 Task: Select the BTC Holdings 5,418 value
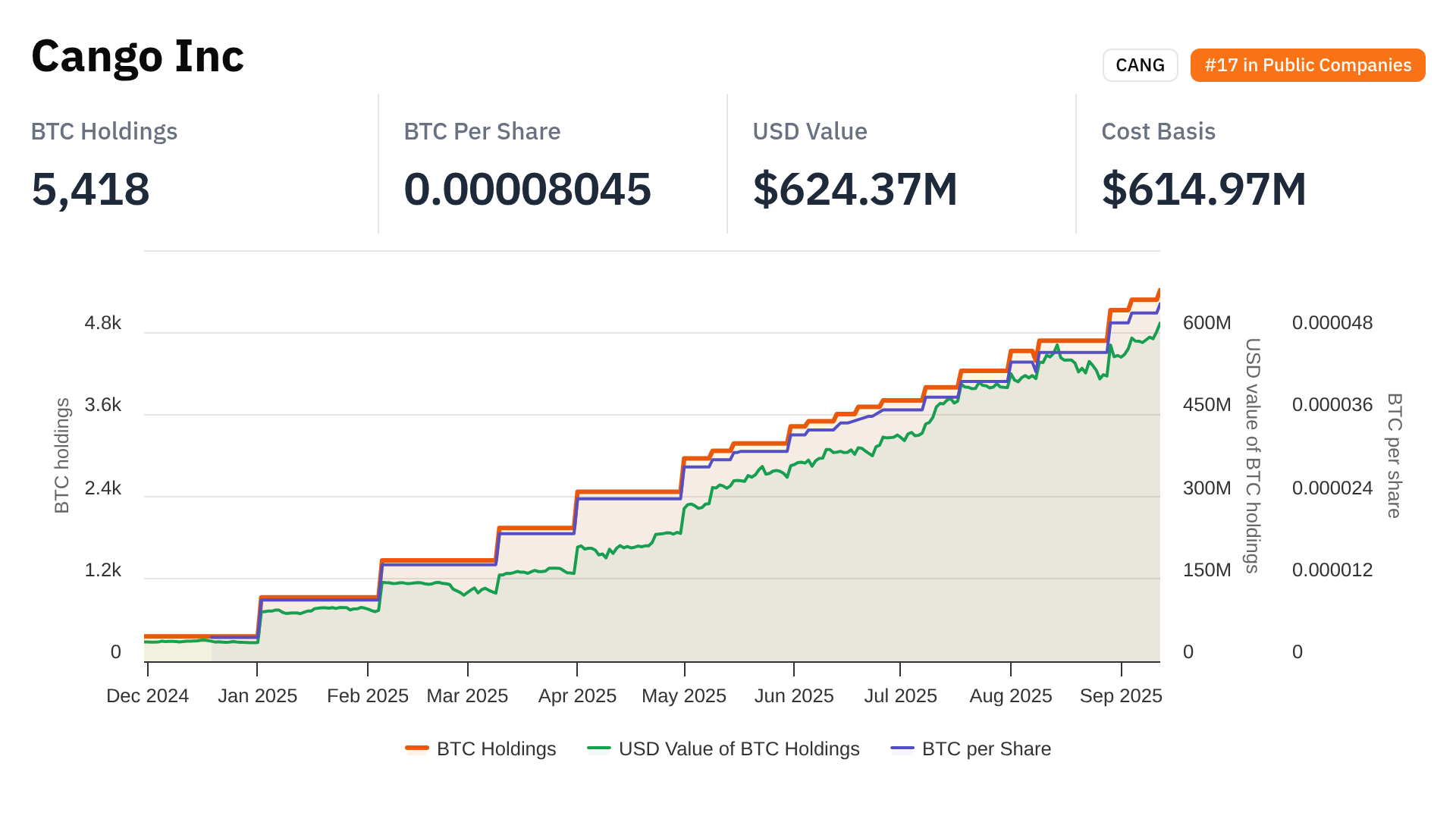tap(90, 189)
